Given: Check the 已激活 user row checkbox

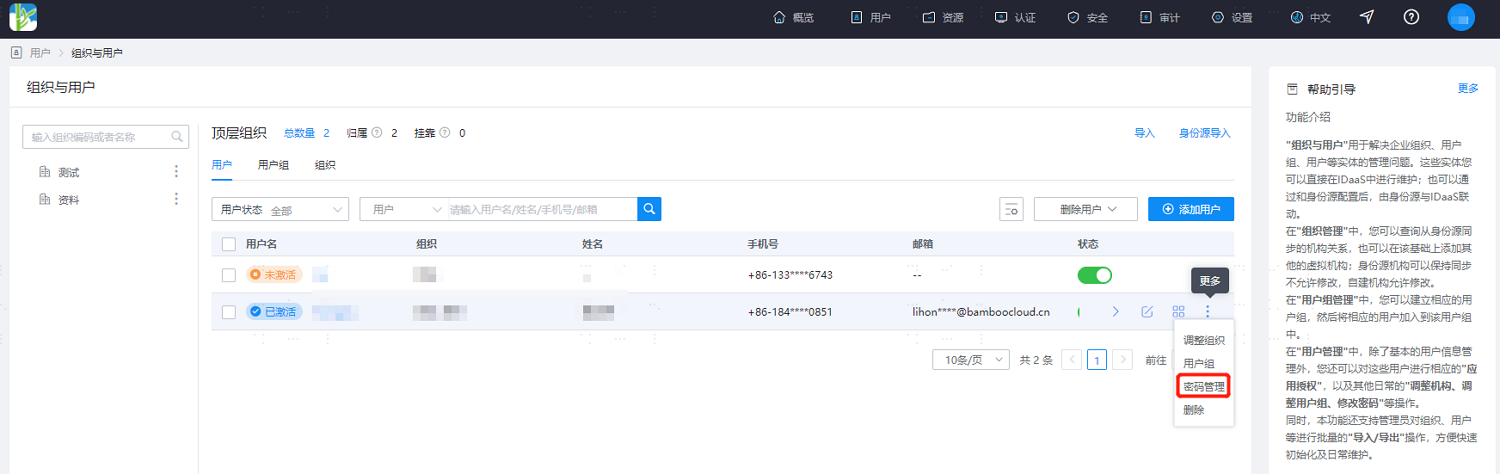Looking at the screenshot, I should [229, 312].
